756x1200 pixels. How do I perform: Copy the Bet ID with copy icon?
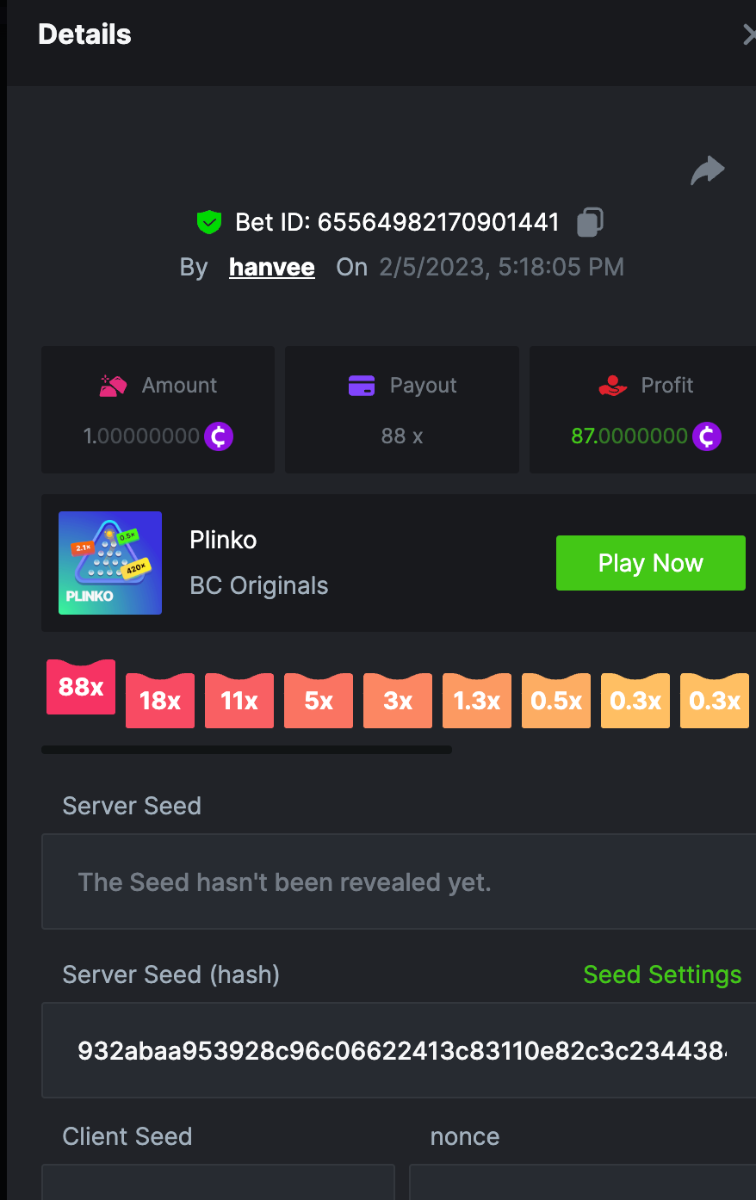coord(590,222)
